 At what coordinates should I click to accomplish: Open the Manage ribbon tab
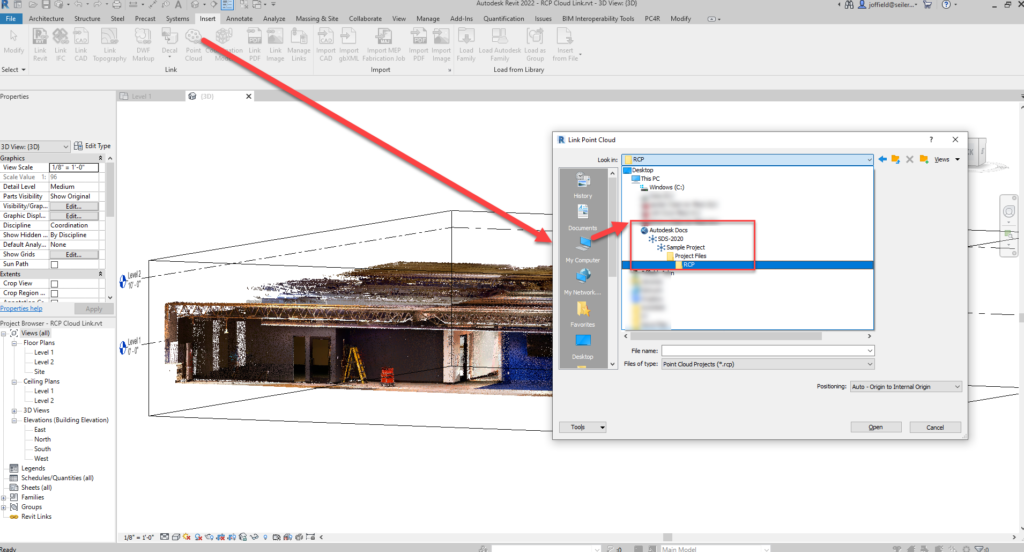(428, 19)
